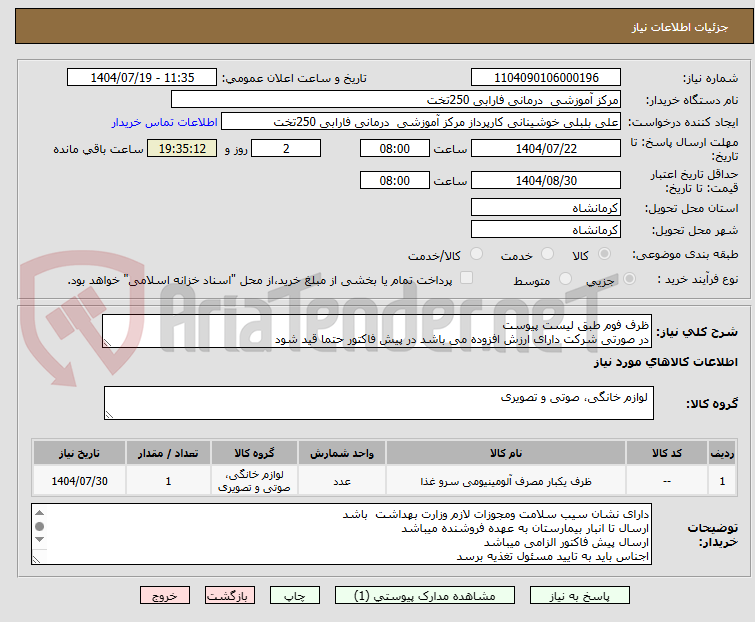The height and width of the screenshot is (622, 755).
Task: Click scroll-up arrow in buyer notes box
Action: pyautogui.click(x=40, y=513)
